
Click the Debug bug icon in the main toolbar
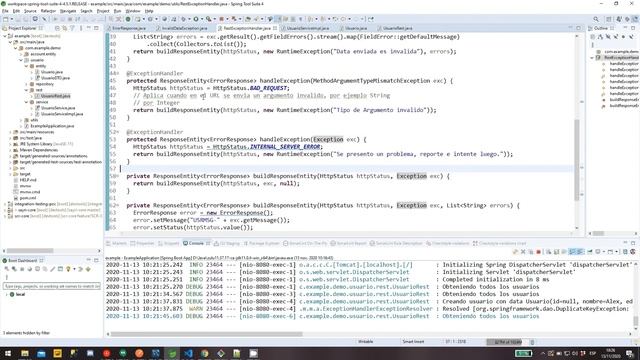183,19
